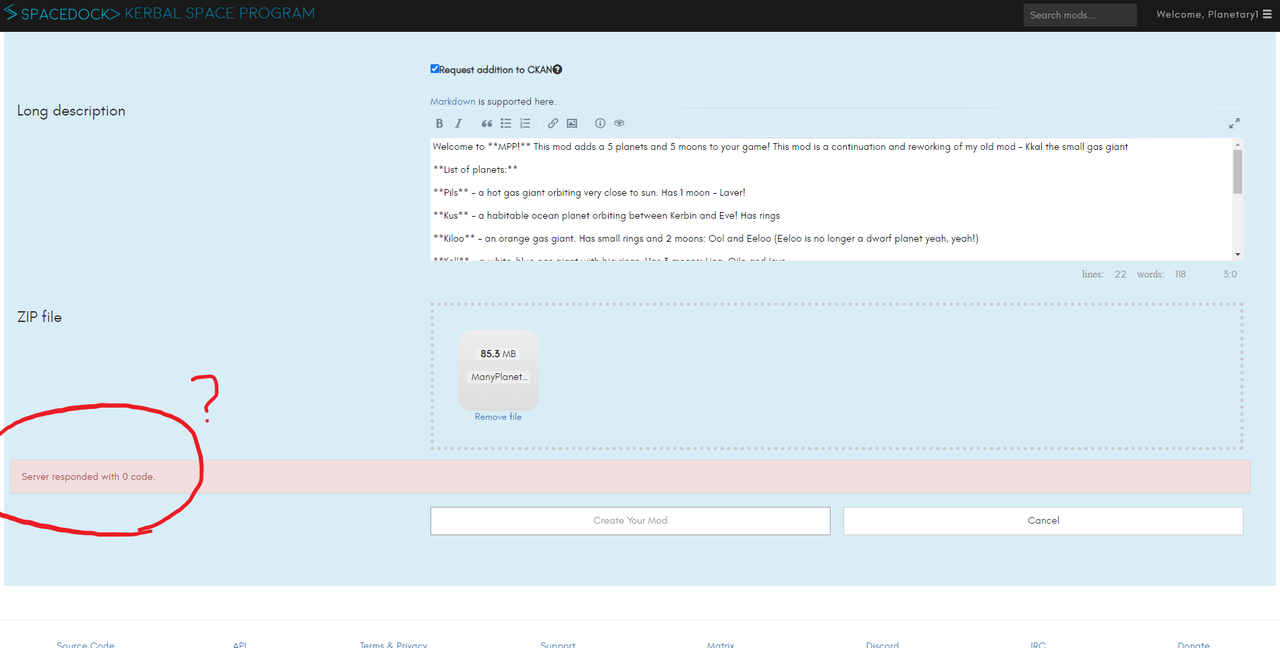Click the Search mods field
The image size is (1280, 648).
tap(1080, 15)
